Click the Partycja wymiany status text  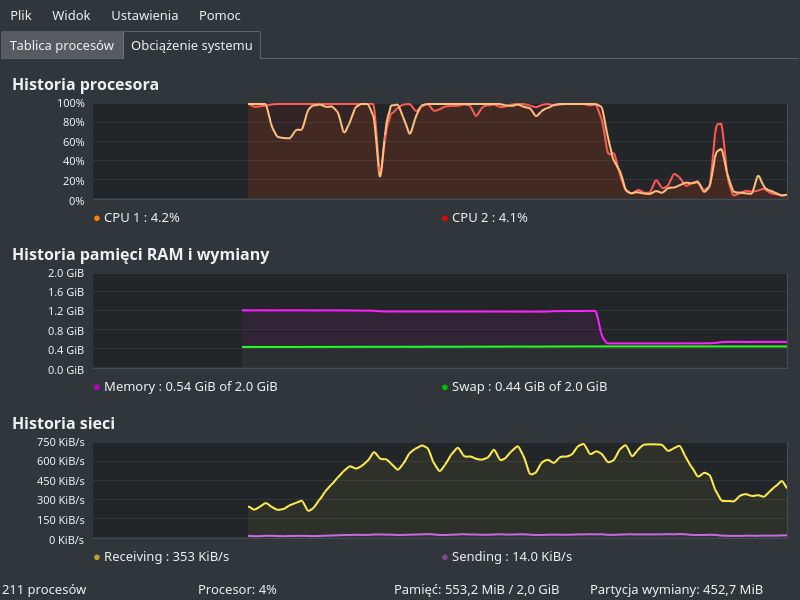point(676,589)
